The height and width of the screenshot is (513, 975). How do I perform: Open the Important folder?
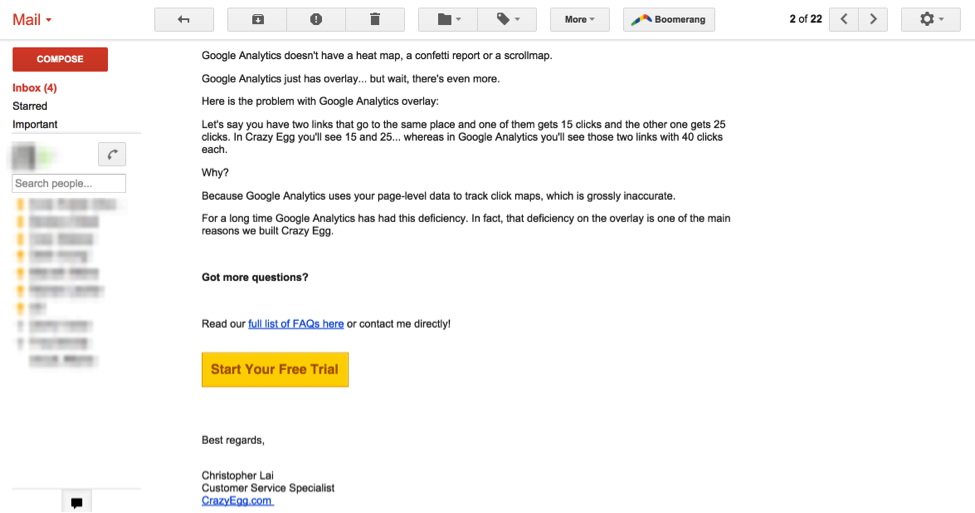(x=35, y=124)
